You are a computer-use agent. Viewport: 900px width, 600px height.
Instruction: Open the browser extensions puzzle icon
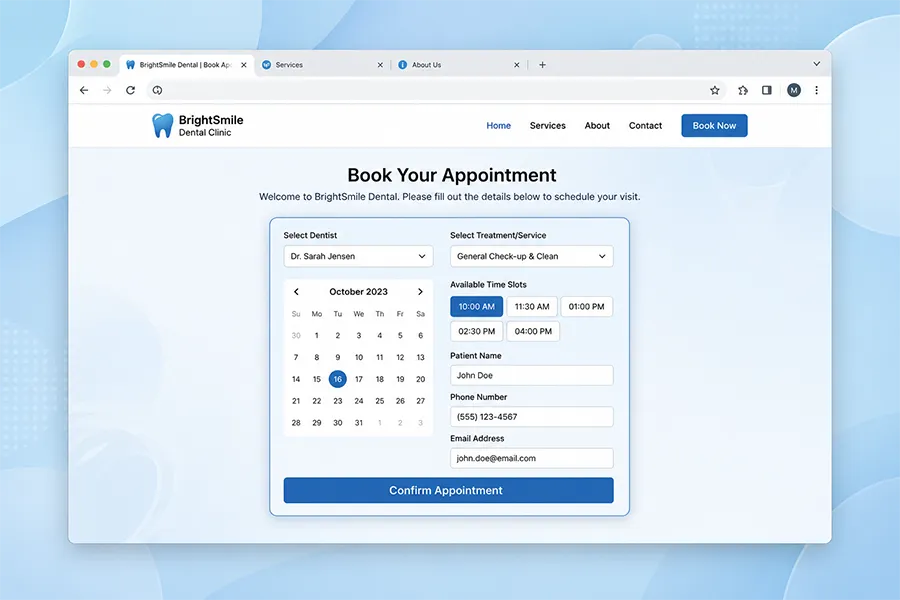pyautogui.click(x=743, y=90)
